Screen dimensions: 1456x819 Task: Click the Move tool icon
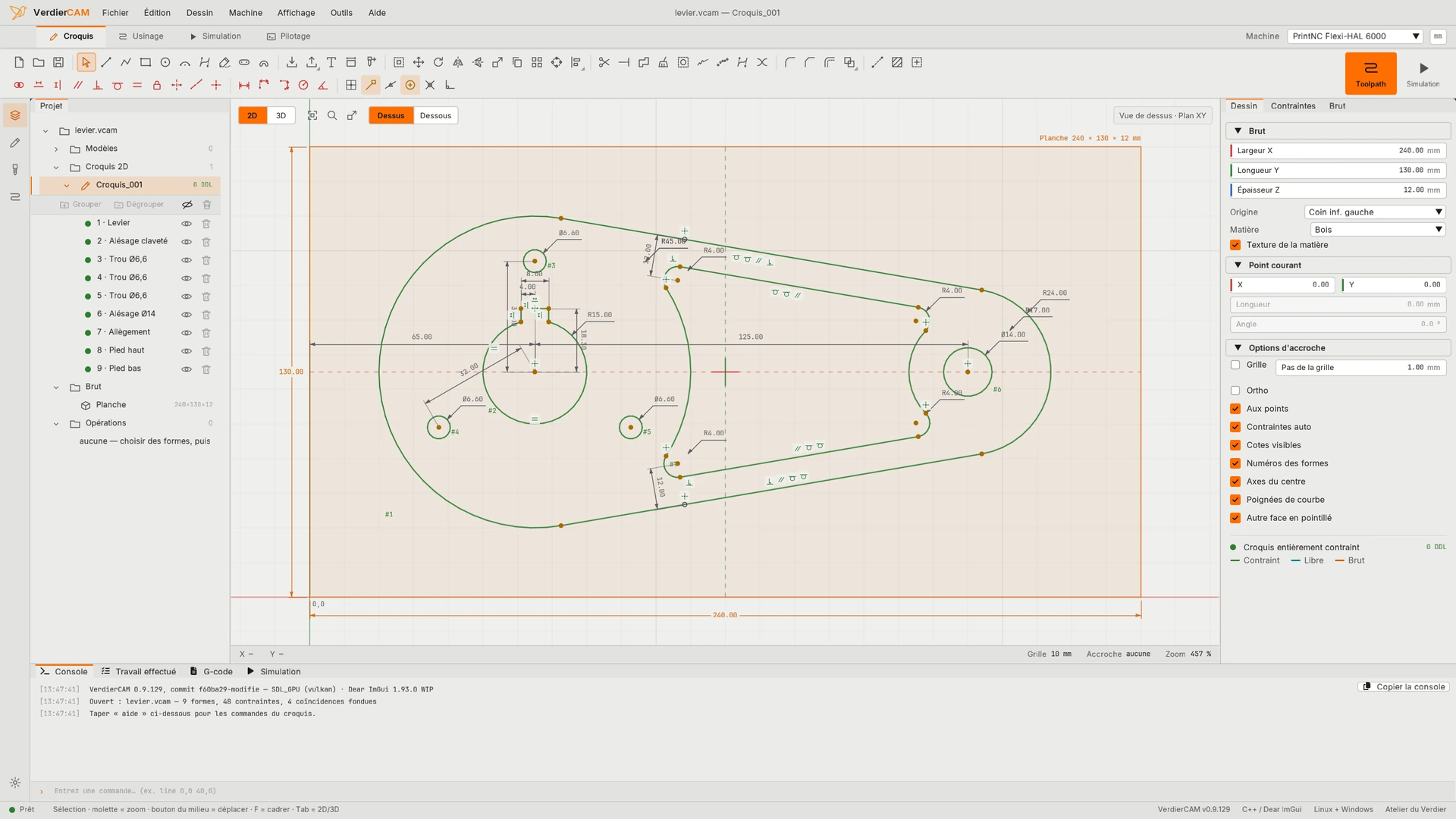(x=419, y=62)
